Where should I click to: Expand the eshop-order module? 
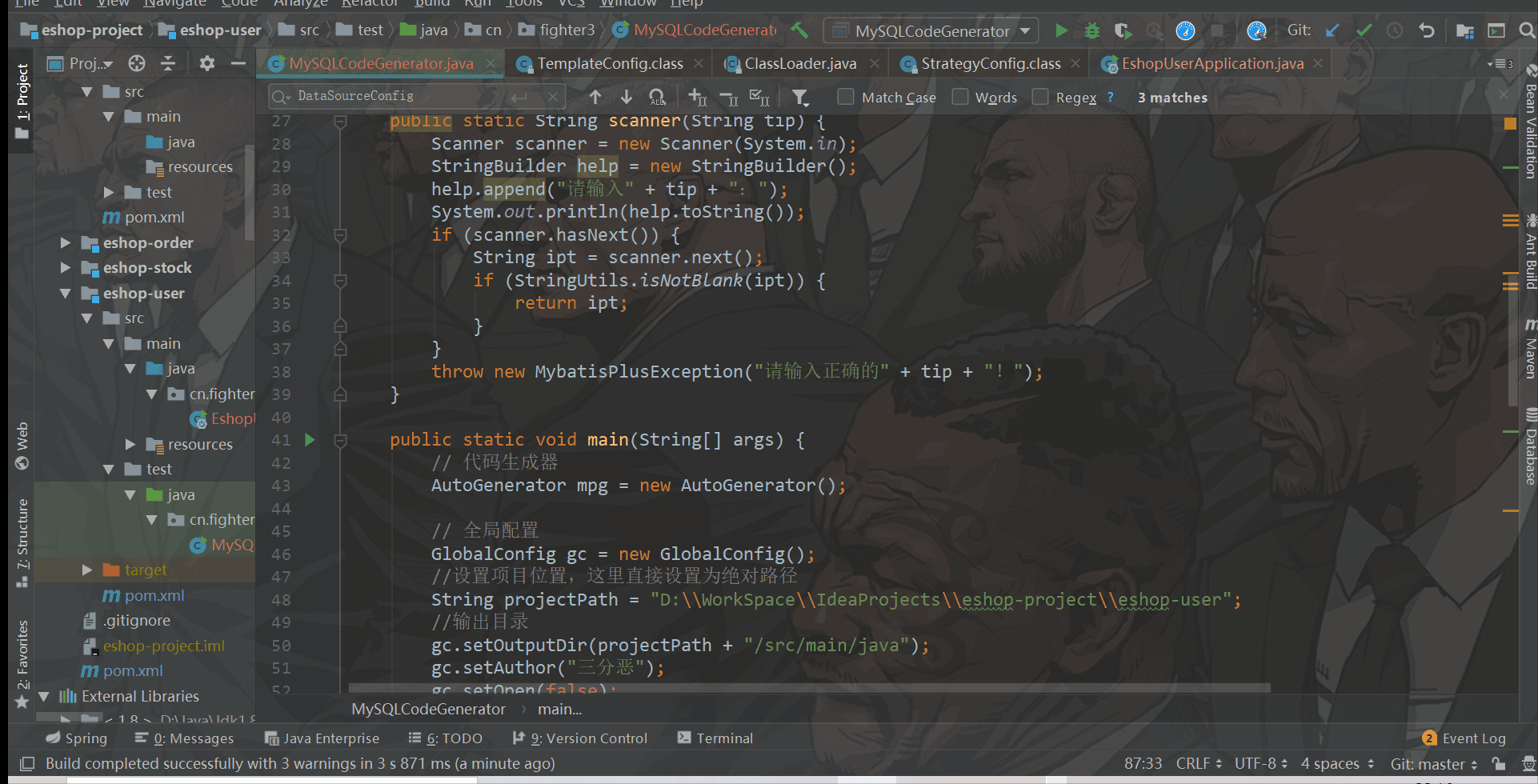pyautogui.click(x=66, y=242)
